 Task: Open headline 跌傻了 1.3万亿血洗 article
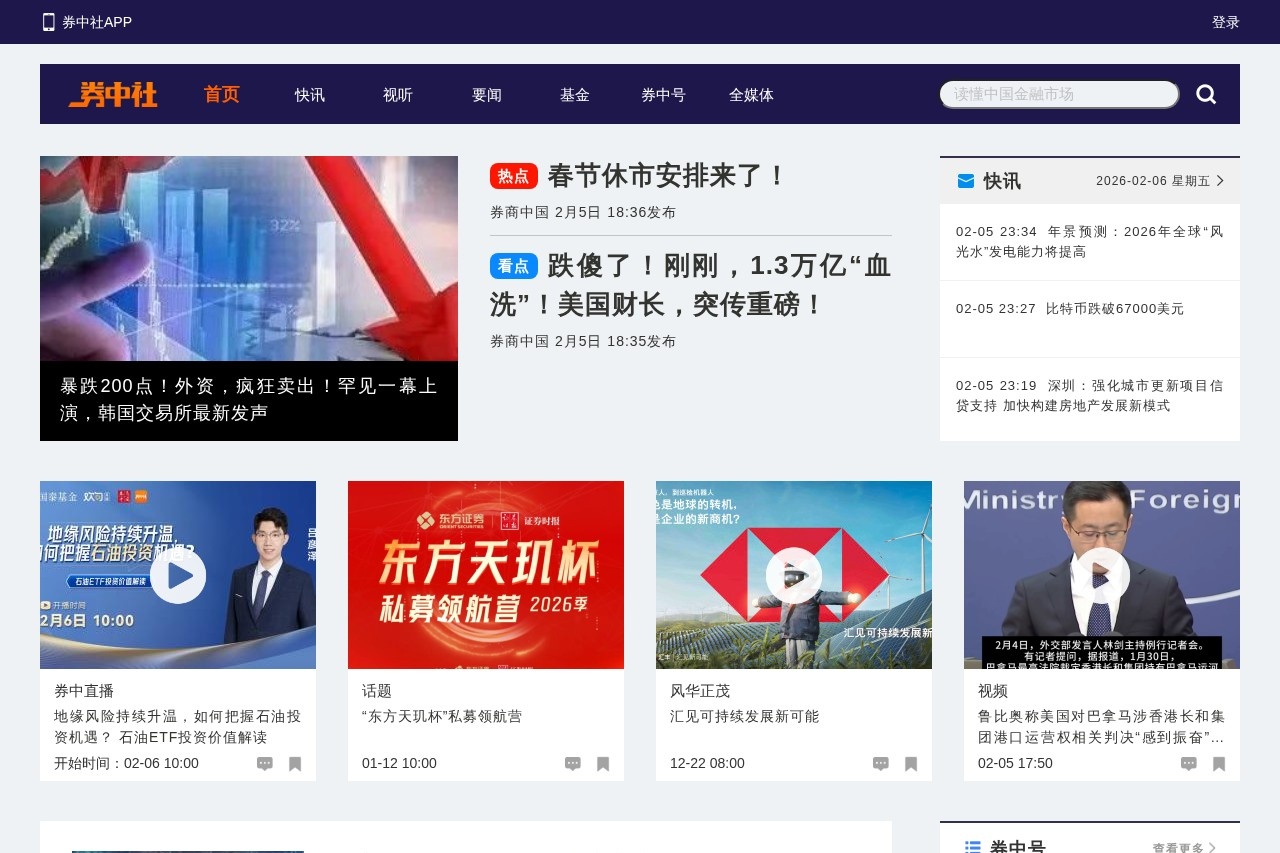point(690,285)
